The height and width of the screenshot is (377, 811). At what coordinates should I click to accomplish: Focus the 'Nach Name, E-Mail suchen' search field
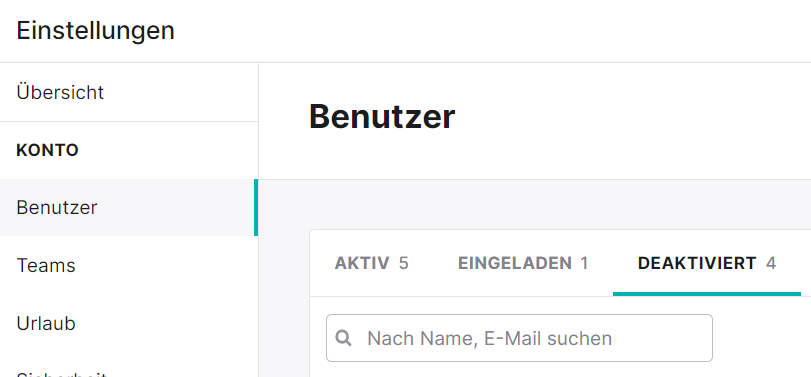(x=519, y=338)
